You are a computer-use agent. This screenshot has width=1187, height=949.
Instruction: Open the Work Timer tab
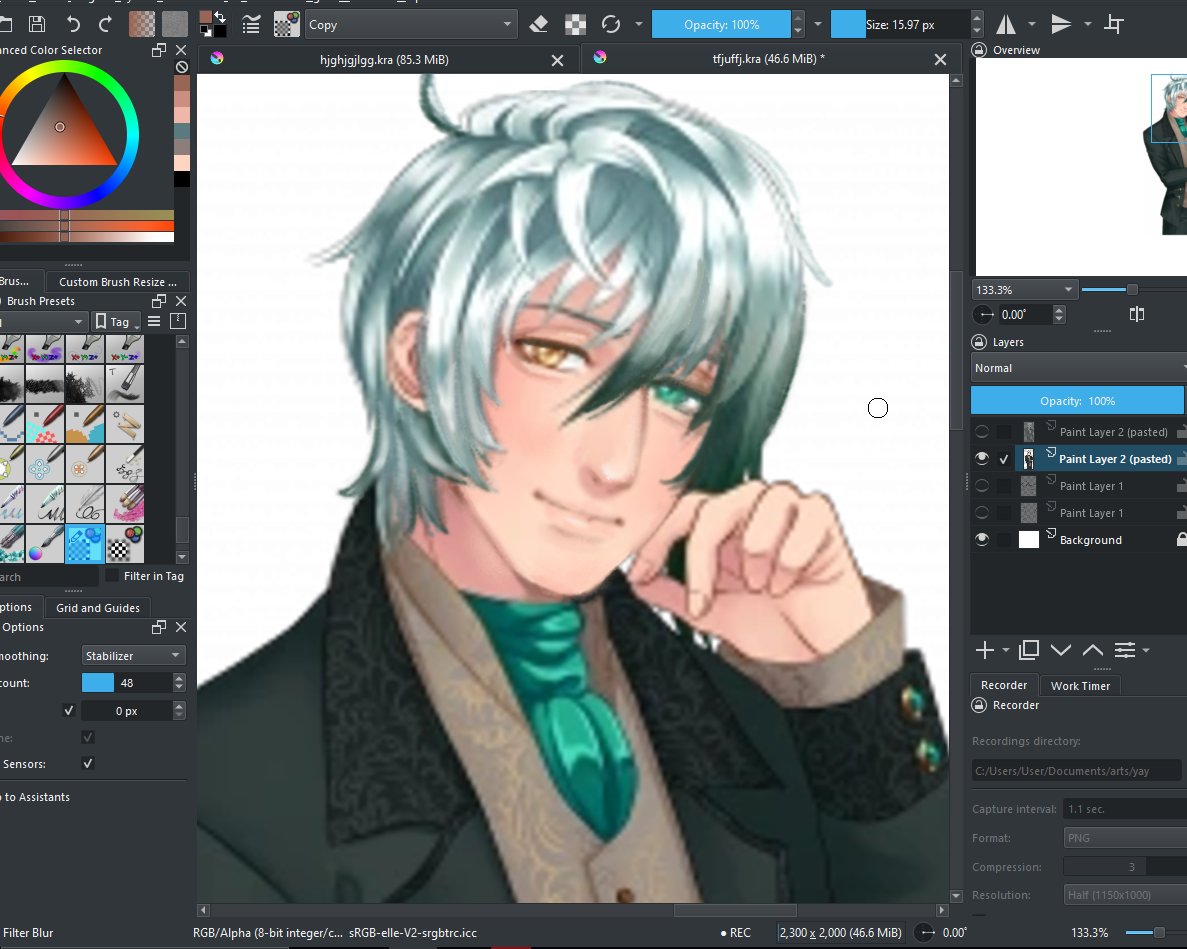1080,686
